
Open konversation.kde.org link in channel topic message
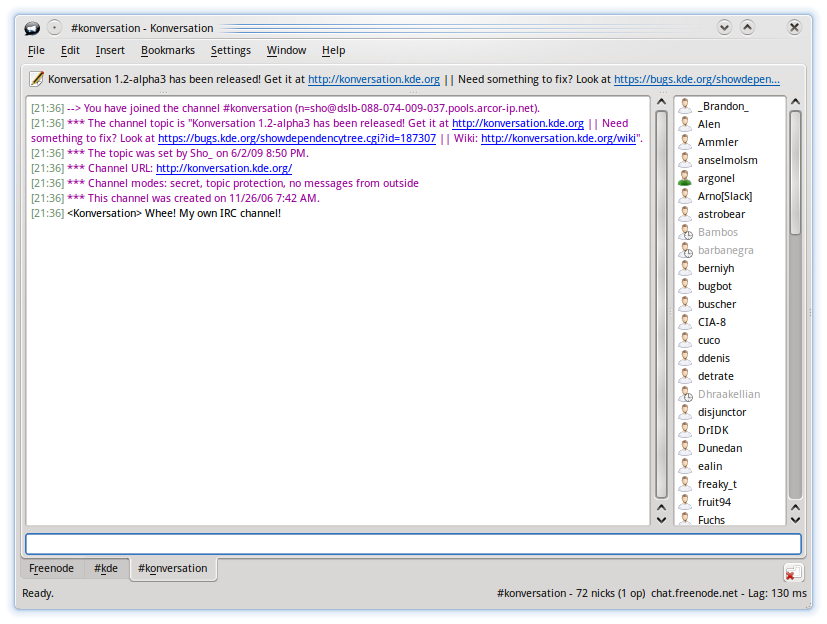pos(518,123)
